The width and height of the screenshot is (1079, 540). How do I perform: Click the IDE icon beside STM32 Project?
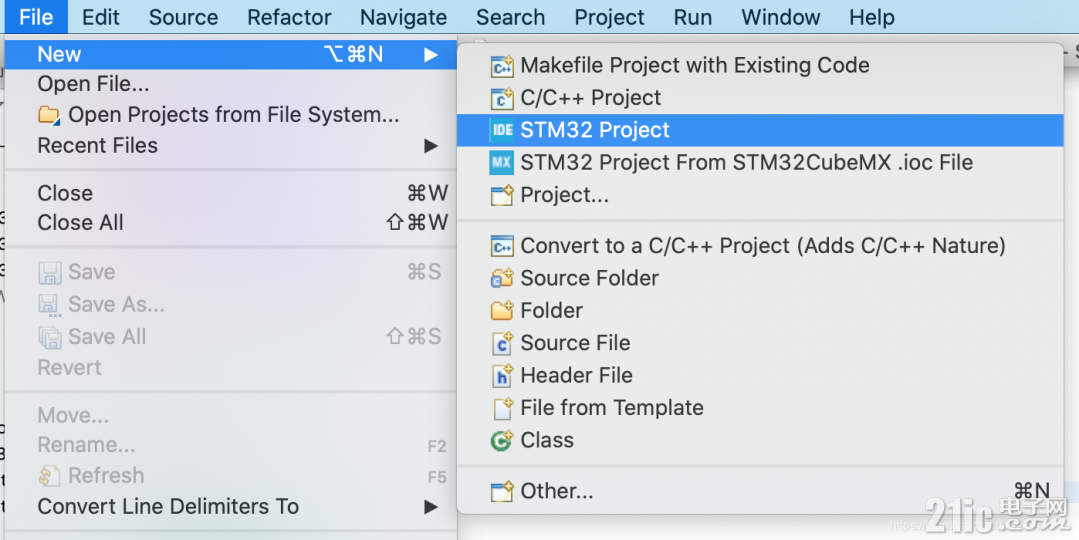(502, 130)
